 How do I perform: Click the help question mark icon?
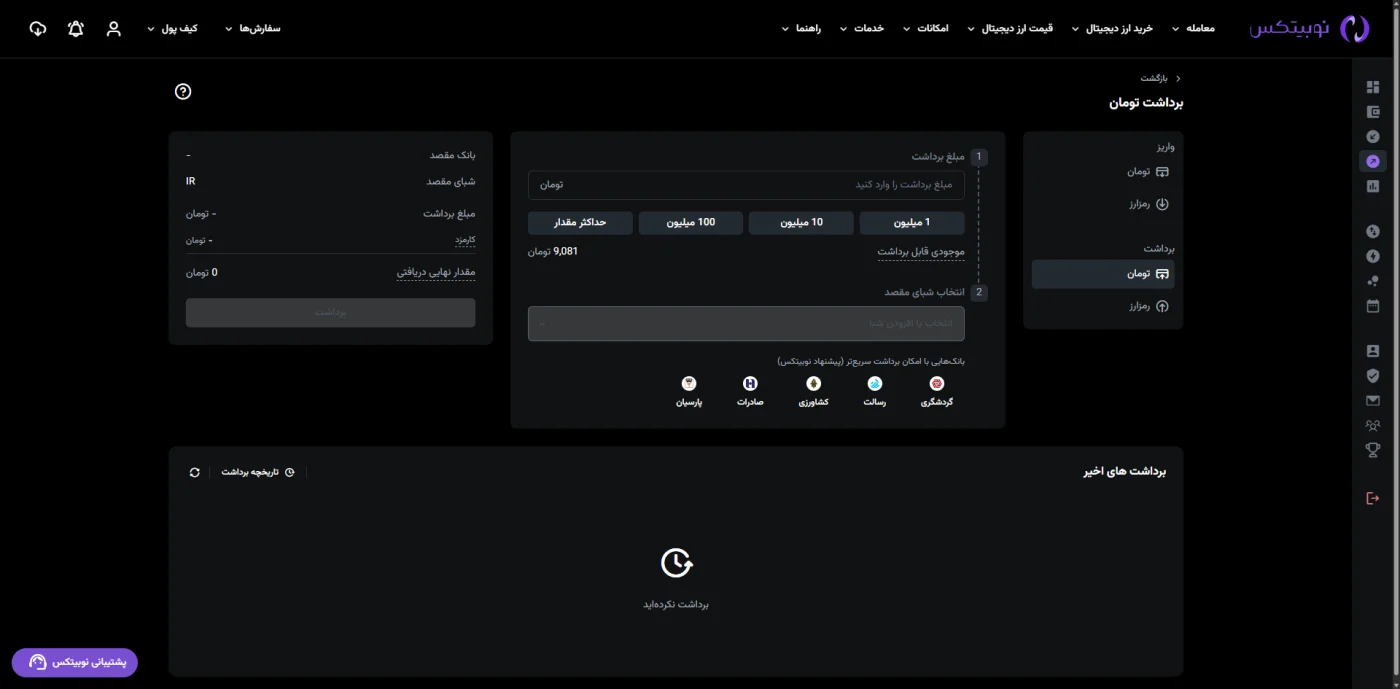[183, 92]
